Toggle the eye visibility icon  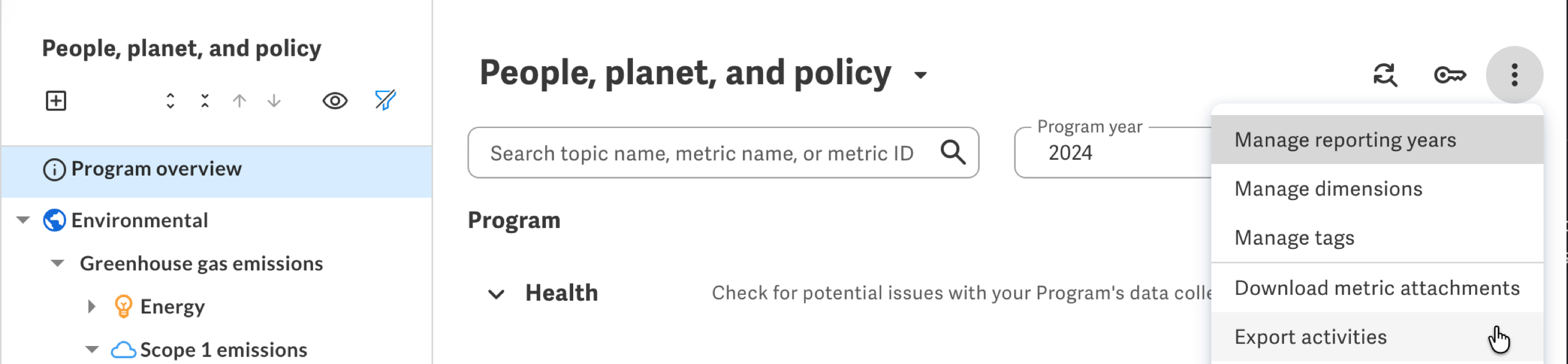pyautogui.click(x=335, y=101)
